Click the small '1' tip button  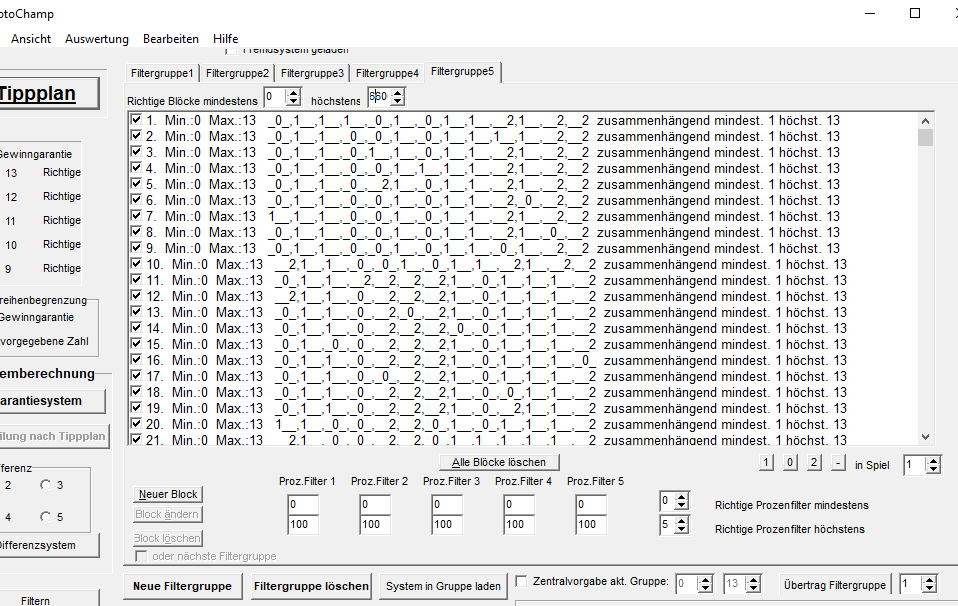(767, 463)
